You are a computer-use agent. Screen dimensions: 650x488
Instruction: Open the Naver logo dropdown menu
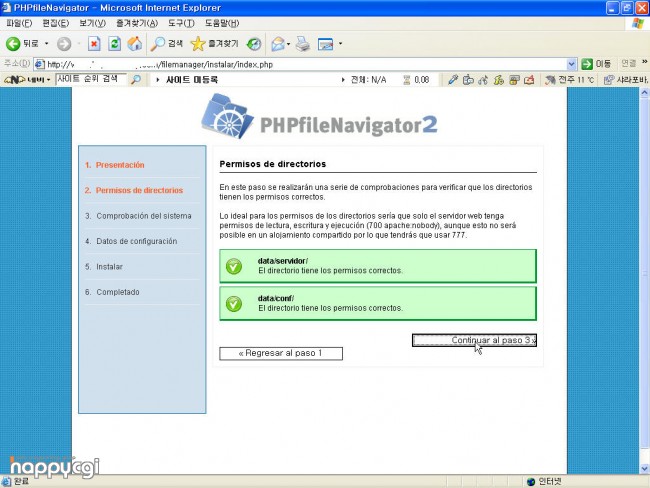(49, 80)
